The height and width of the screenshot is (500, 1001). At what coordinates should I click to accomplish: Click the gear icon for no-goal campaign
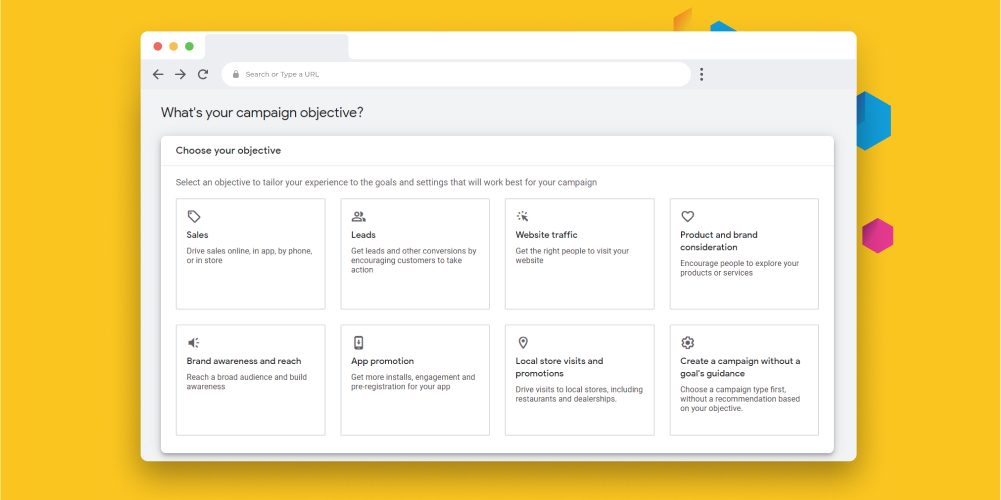tap(688, 343)
